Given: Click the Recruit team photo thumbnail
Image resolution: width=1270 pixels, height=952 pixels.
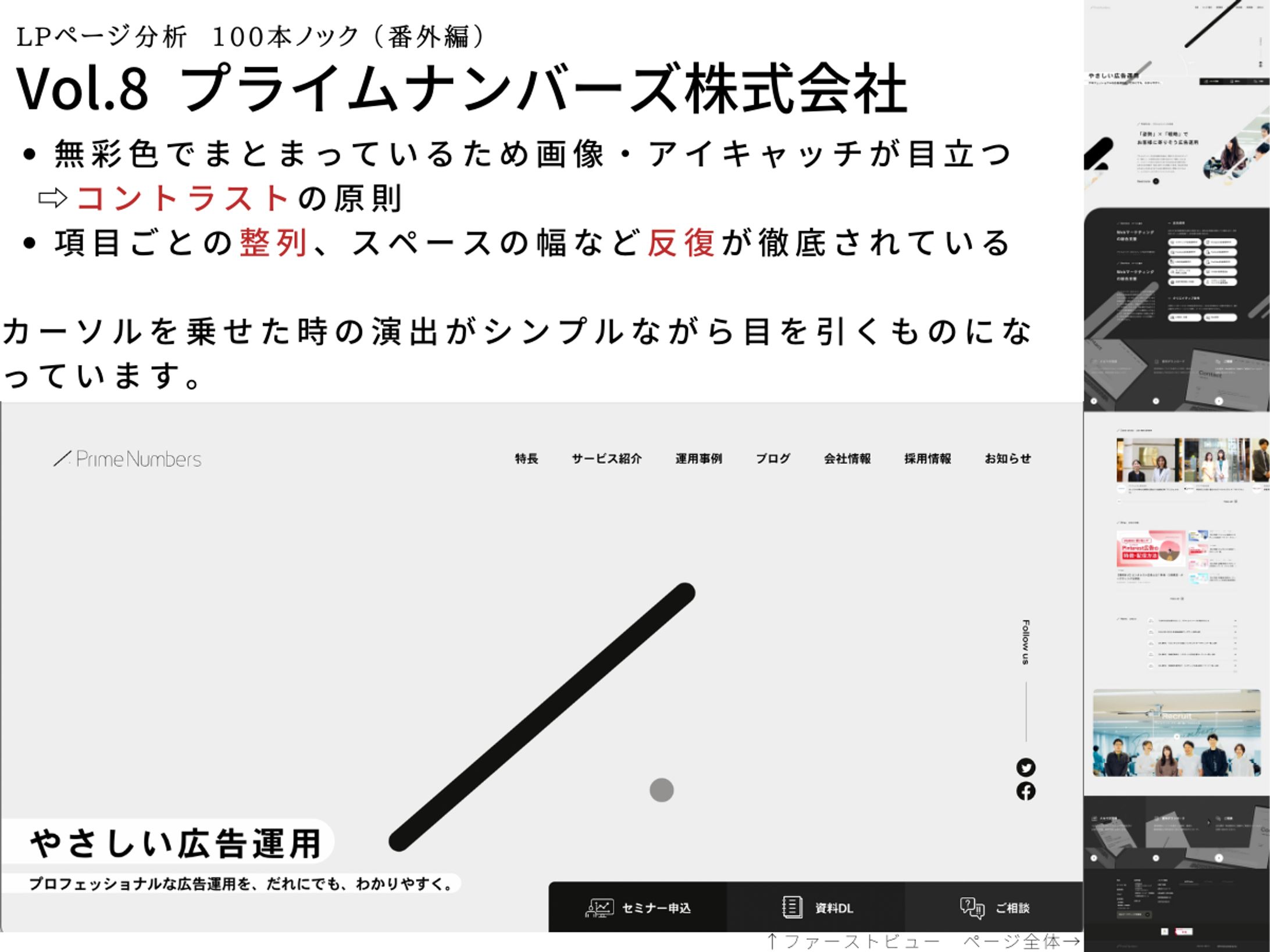Looking at the screenshot, I should pos(1176,733).
